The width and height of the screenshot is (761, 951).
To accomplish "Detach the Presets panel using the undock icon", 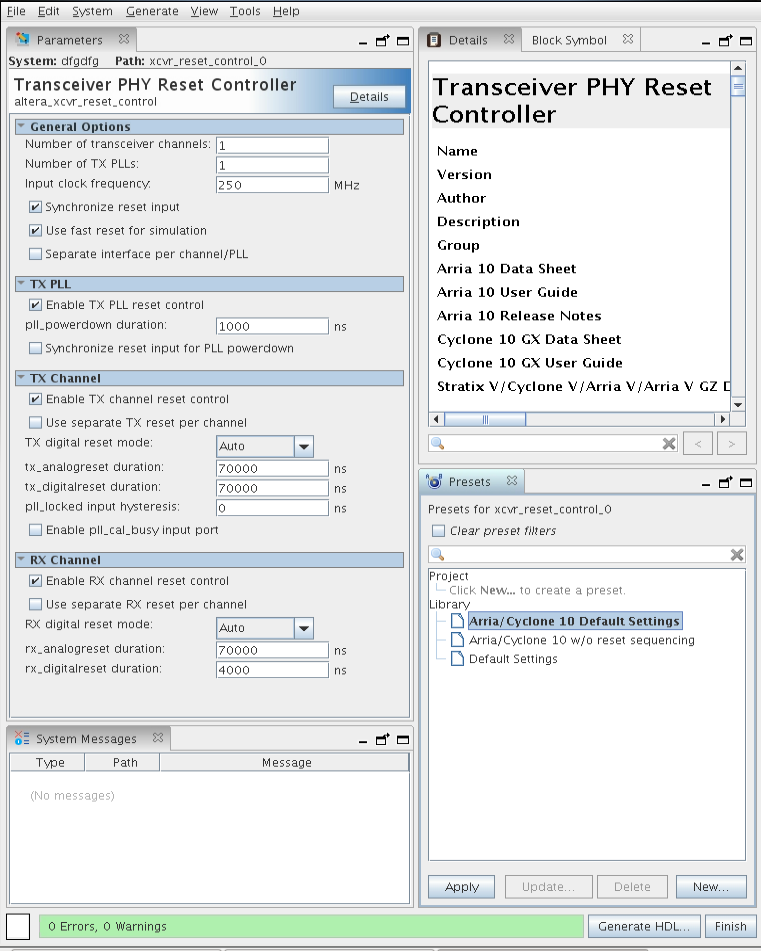I will click(x=725, y=483).
